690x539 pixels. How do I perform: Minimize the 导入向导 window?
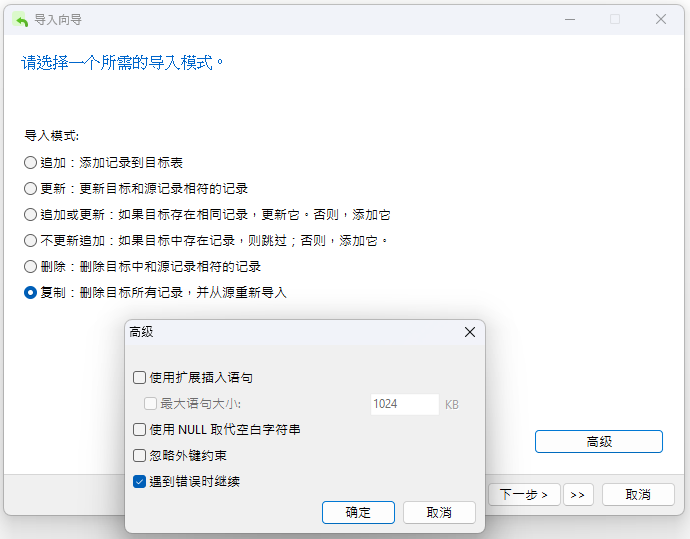pyautogui.click(x=570, y=19)
